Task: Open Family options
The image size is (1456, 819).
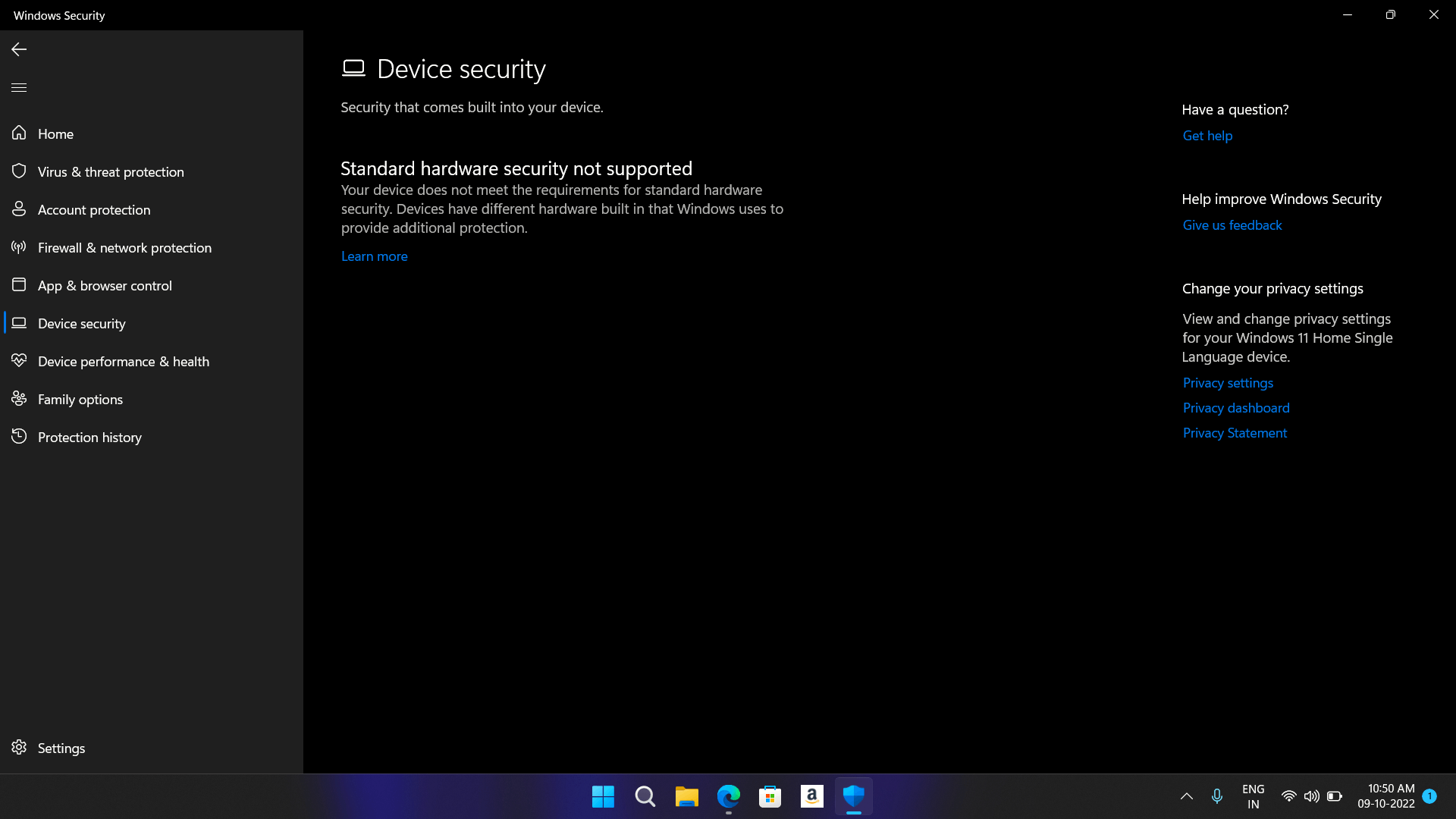Action: click(x=80, y=399)
